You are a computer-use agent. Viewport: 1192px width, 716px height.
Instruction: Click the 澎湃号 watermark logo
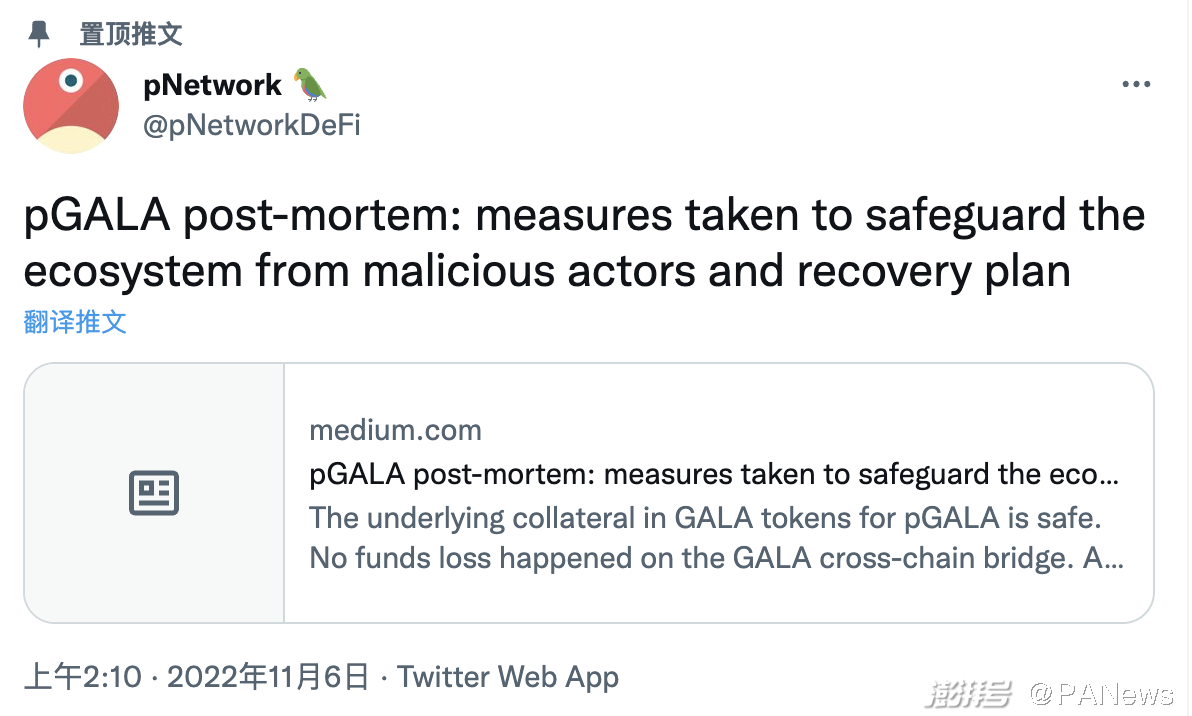coord(968,693)
